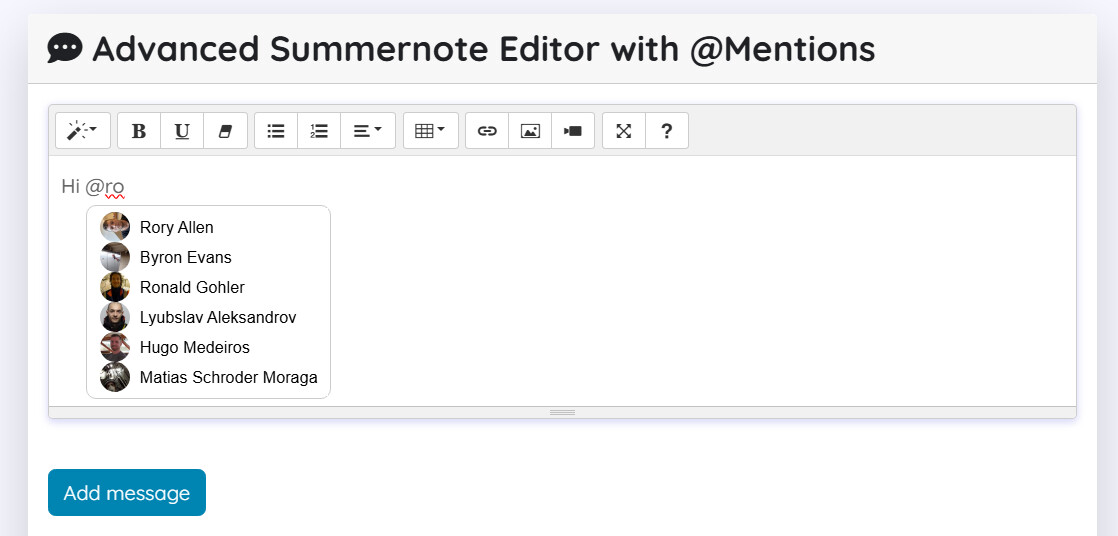Choose Ronald Gohler in the mentions list
1118x536 pixels.
click(x=208, y=287)
